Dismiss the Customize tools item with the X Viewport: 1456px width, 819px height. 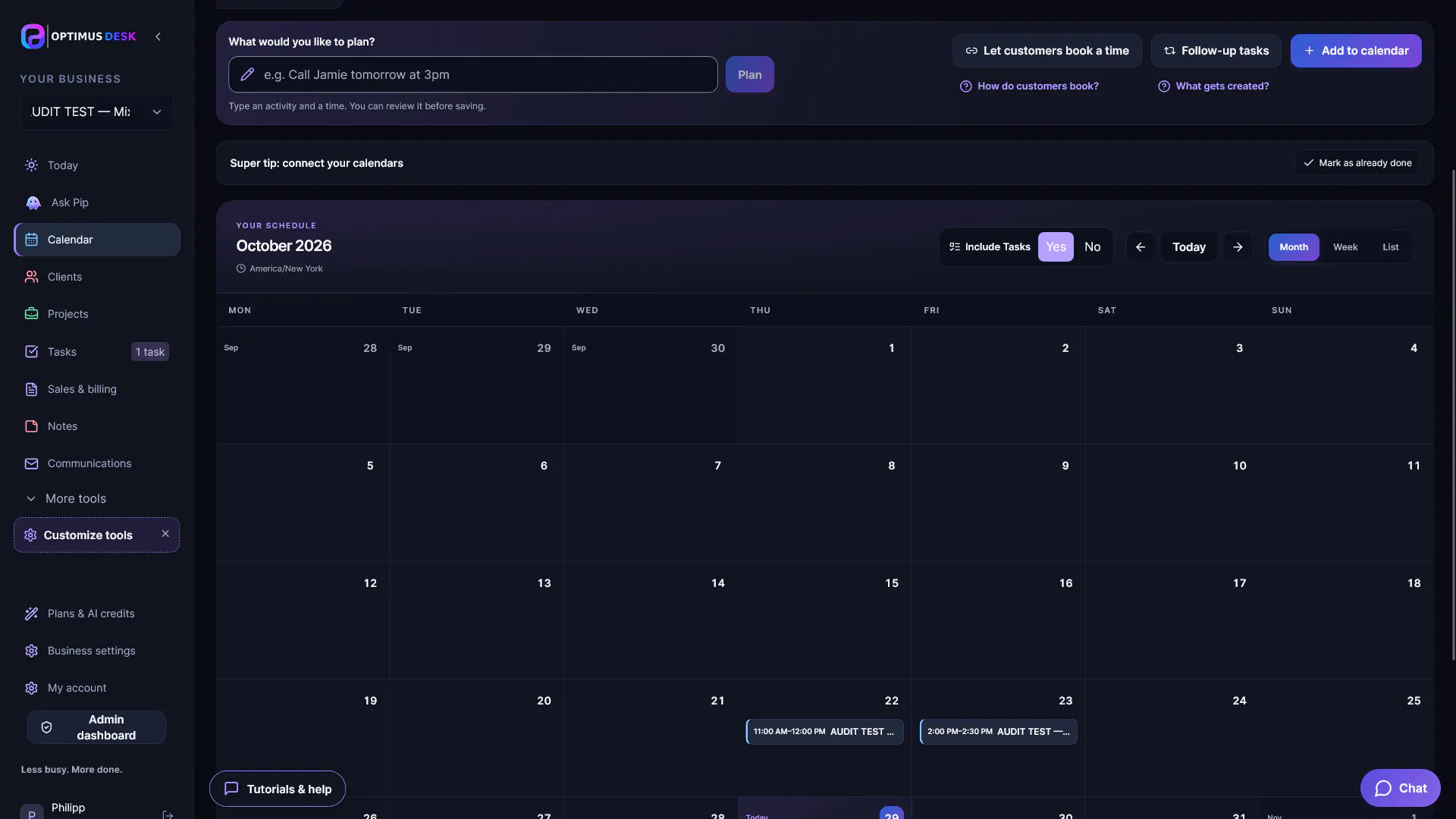165,534
